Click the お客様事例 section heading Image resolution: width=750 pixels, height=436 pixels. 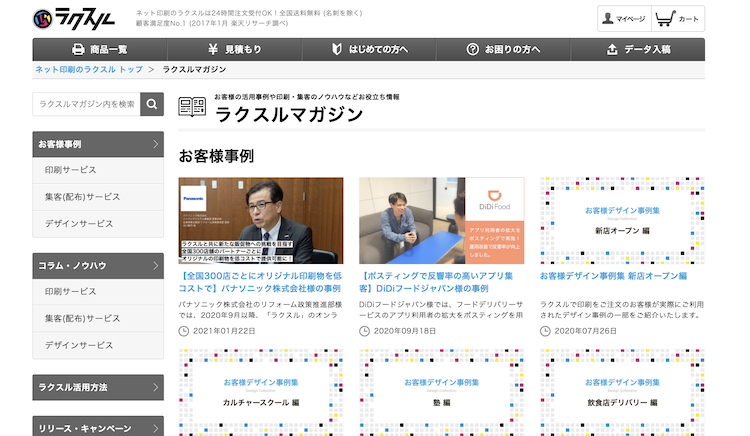tap(216, 156)
